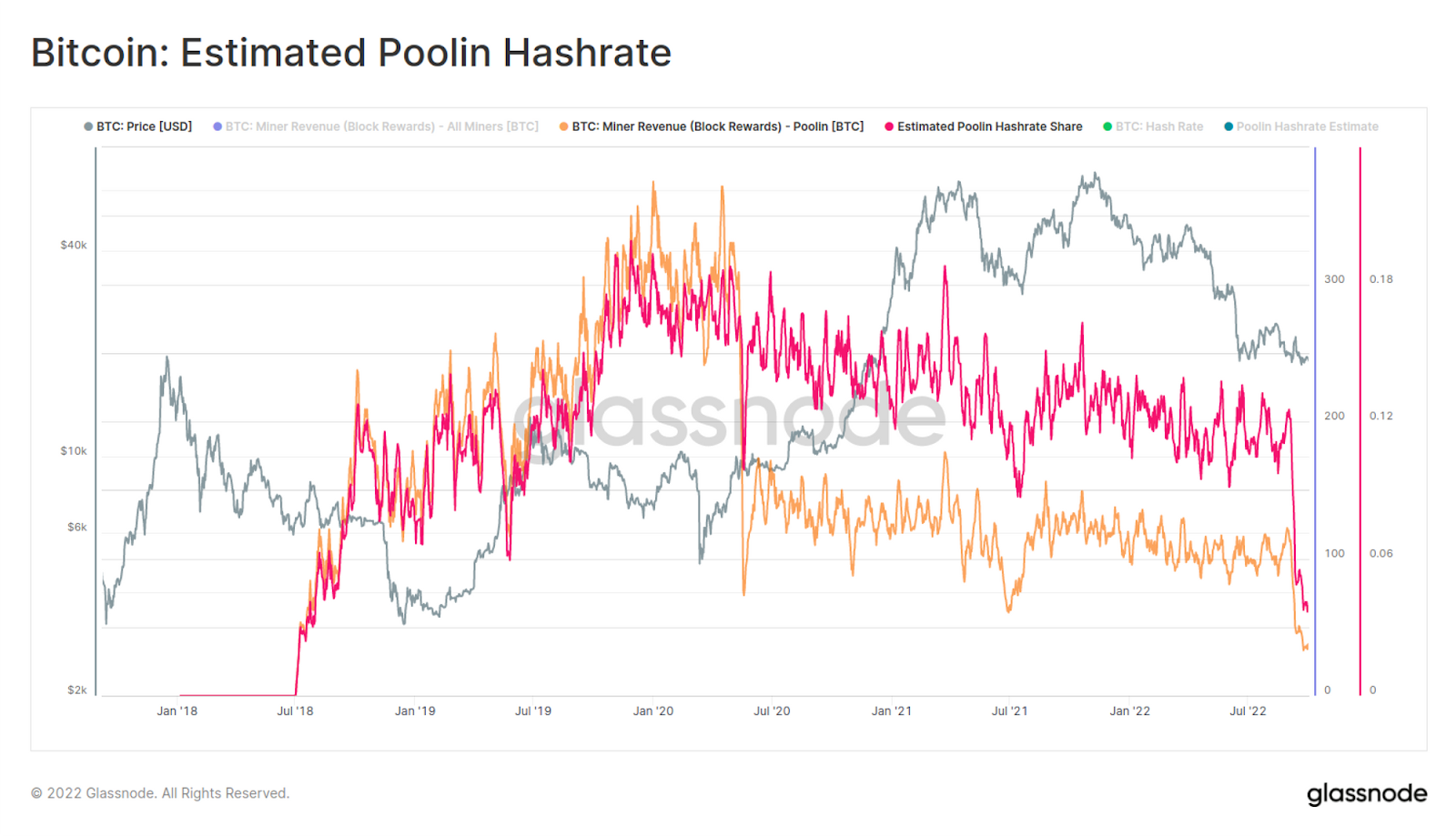
Task: Click the chart title Bitcoin: Estimated Poolin Hashrate
Action: coord(351,53)
